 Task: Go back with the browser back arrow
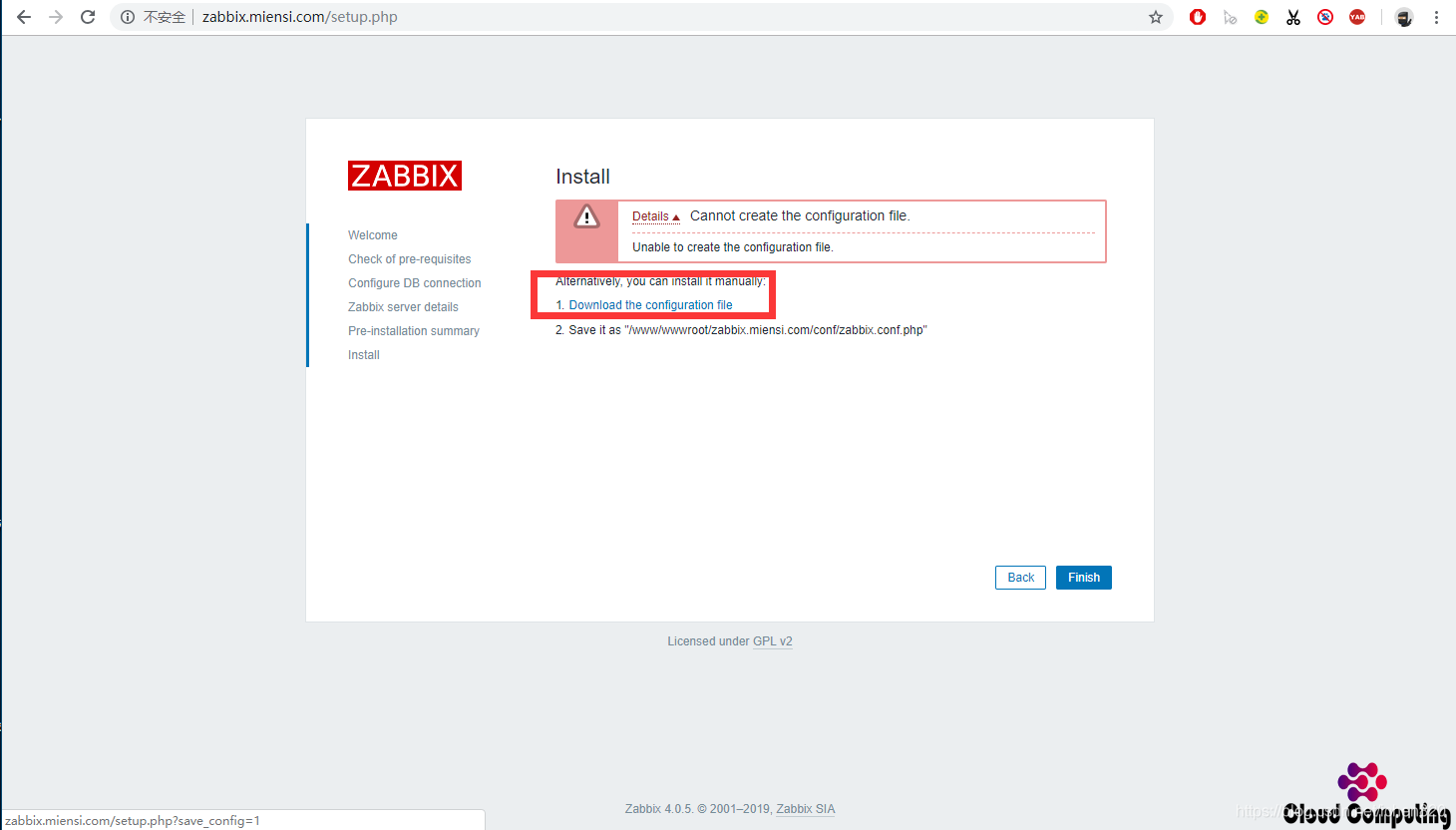[x=24, y=17]
